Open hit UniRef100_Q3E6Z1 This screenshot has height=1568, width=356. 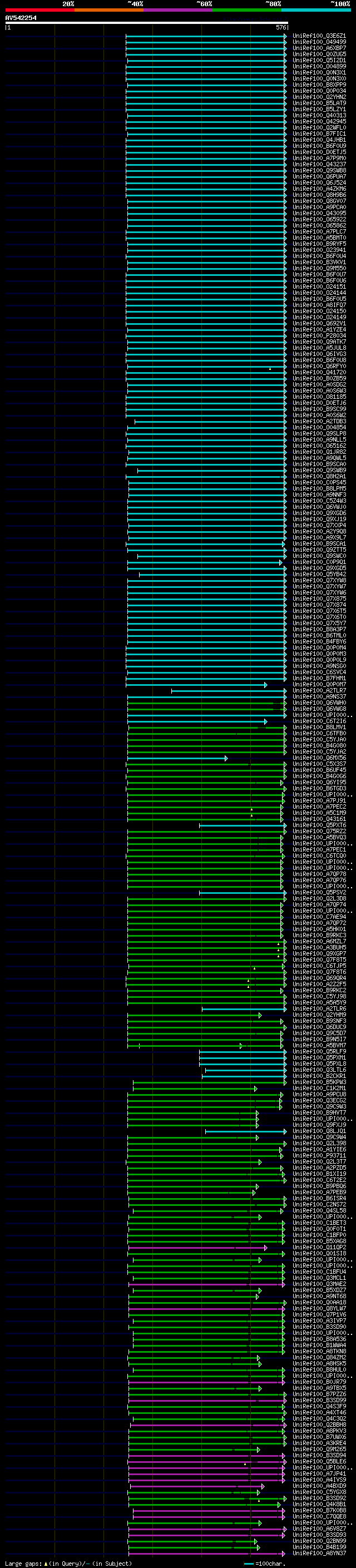[x=319, y=36]
